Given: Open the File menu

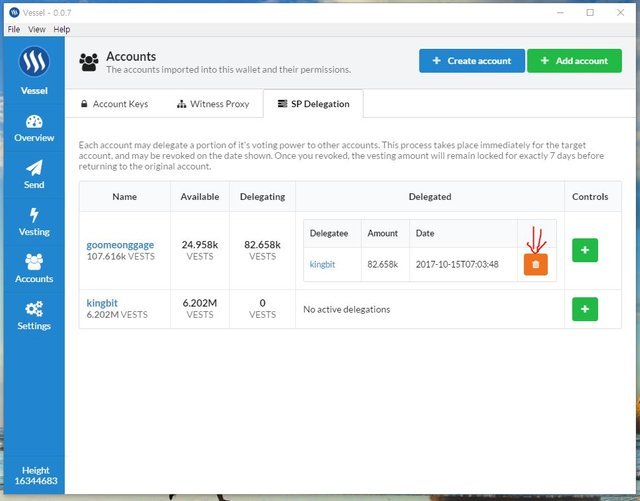Looking at the screenshot, I should [14, 30].
